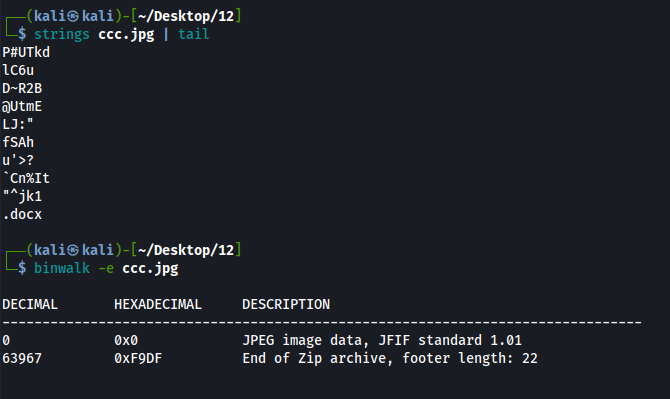Click the kali skull icon in the second prompt
Screen dimensions: 670x399
[73, 250]
